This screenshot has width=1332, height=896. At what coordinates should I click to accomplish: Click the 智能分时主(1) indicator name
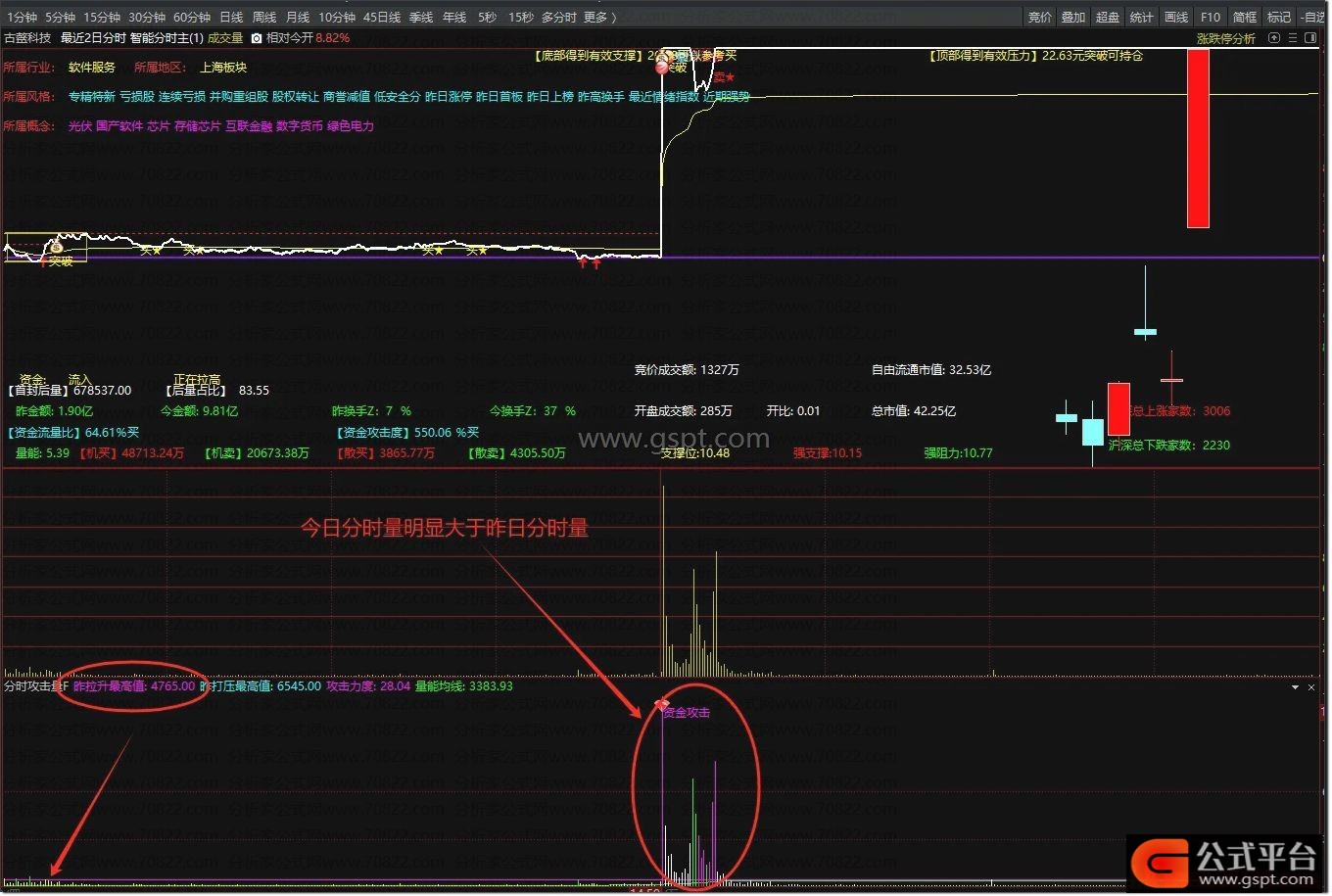(167, 38)
